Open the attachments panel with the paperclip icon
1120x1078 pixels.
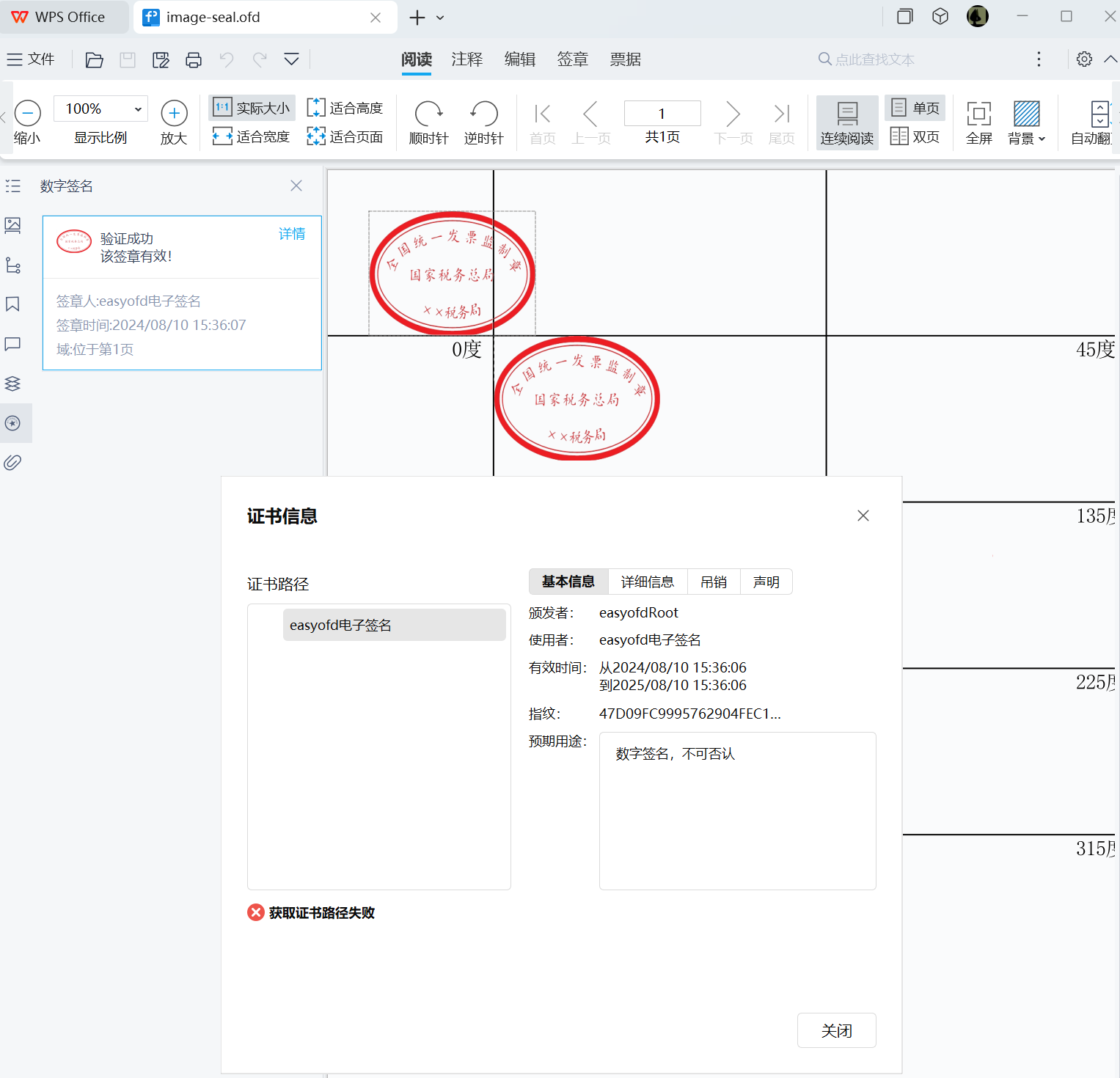pos(12,462)
